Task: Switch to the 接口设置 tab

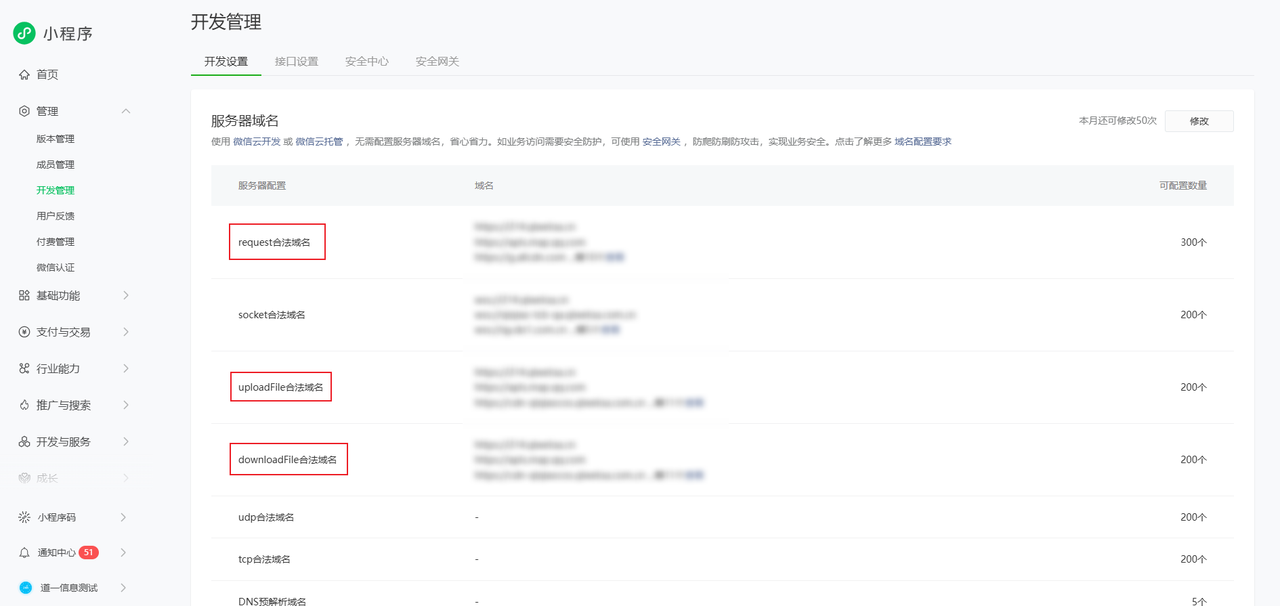Action: tap(296, 62)
